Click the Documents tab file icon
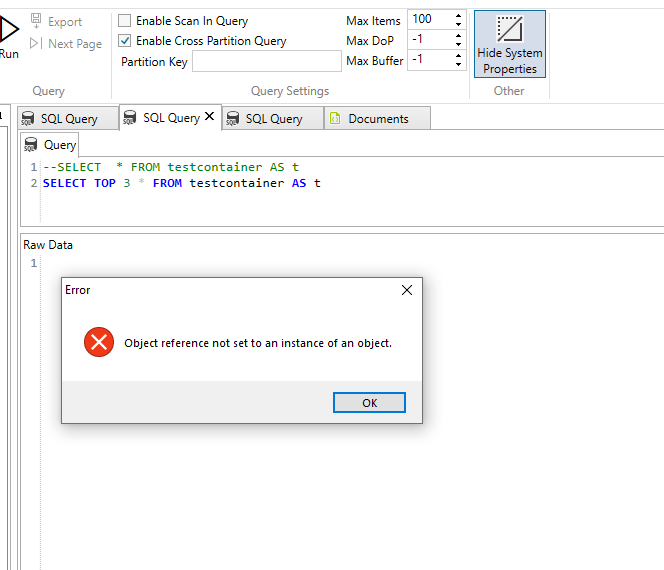 pyautogui.click(x=335, y=119)
